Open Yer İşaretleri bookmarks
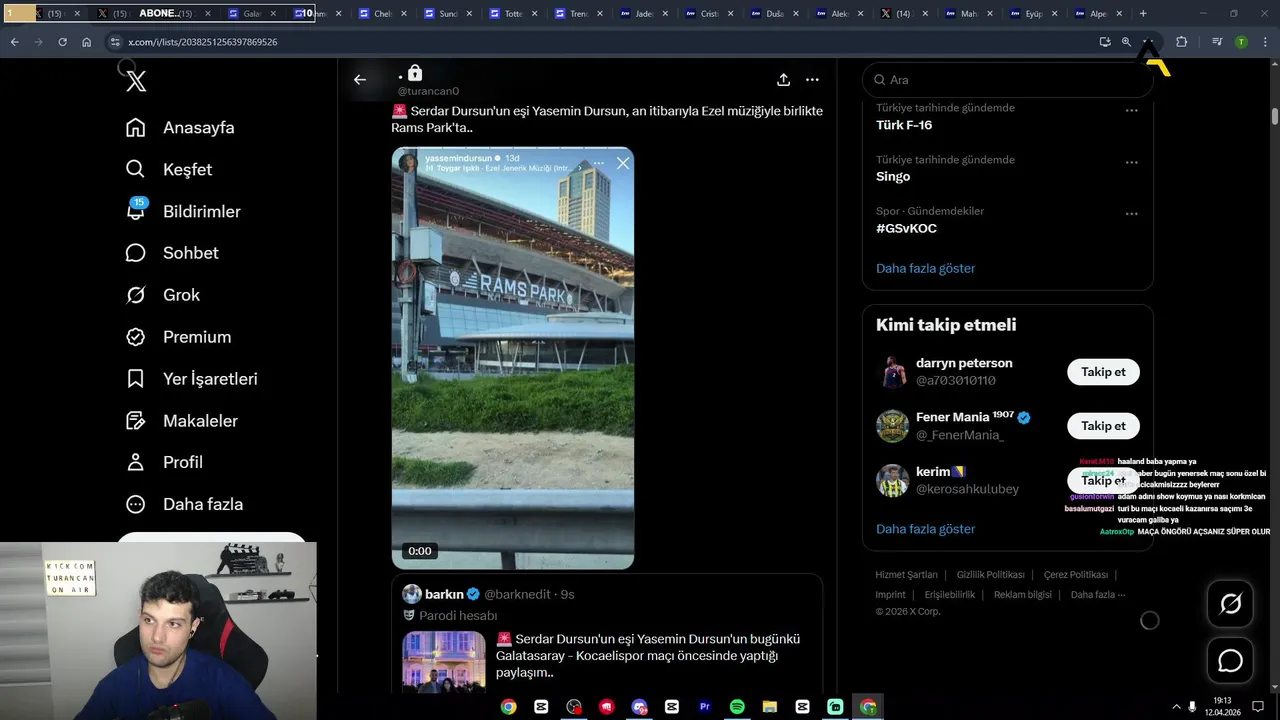The height and width of the screenshot is (720, 1280). 191,379
